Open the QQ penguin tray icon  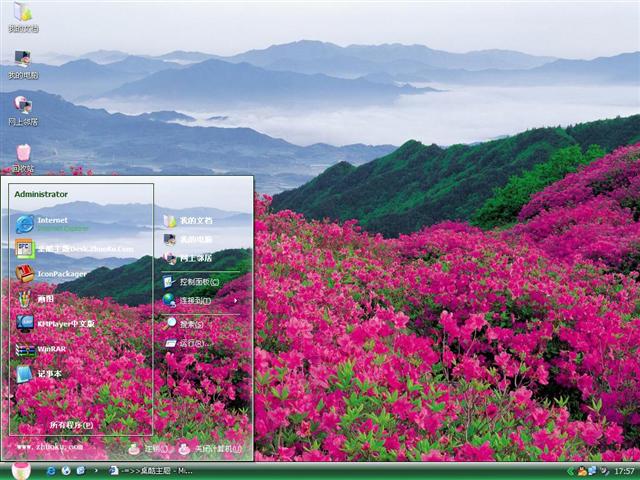coord(582,471)
